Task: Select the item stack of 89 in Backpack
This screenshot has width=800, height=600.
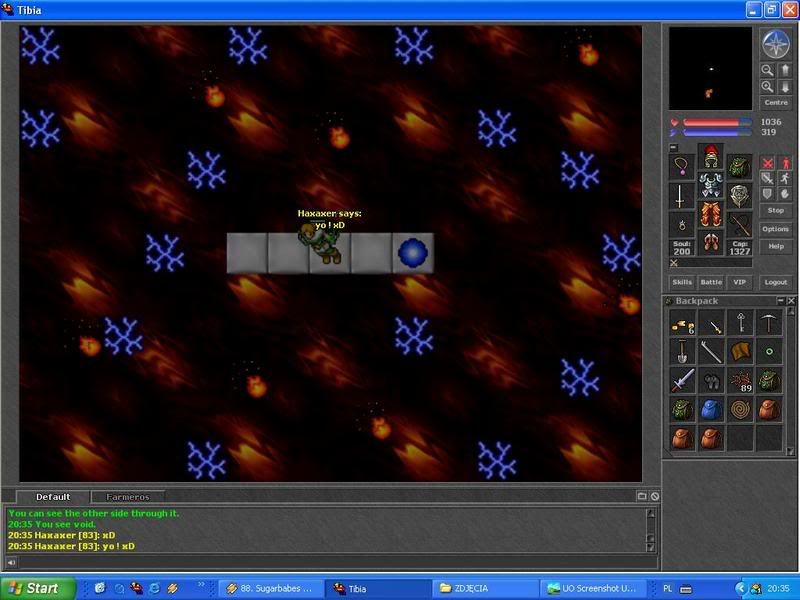Action: (741, 381)
